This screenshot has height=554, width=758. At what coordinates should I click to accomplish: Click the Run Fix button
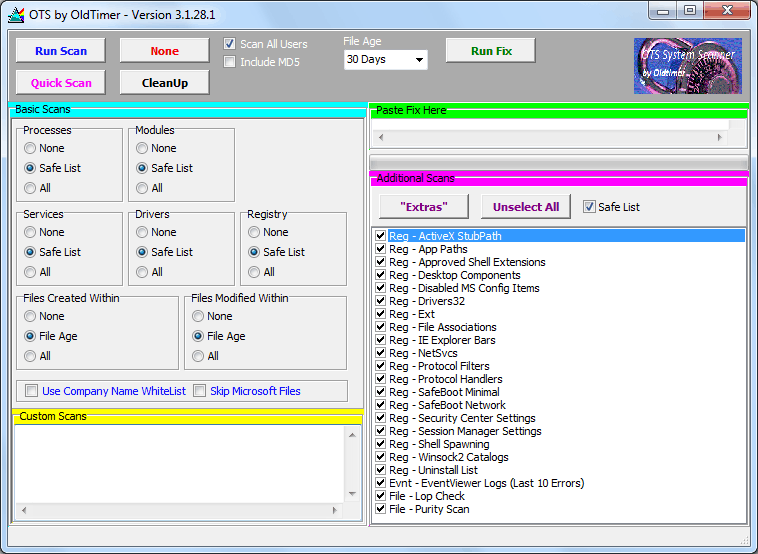pos(491,51)
